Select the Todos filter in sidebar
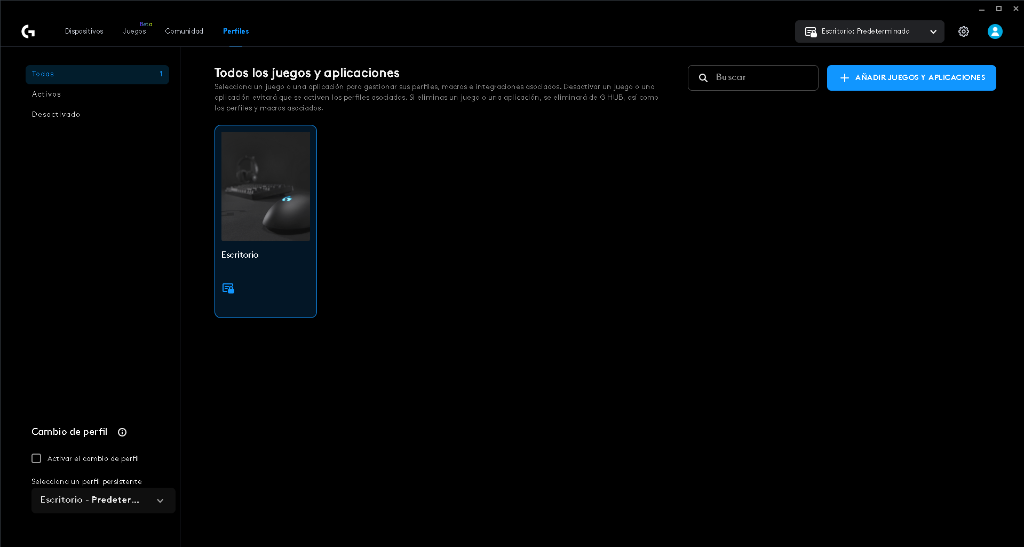Image resolution: width=1024 pixels, height=547 pixels. 97,74
